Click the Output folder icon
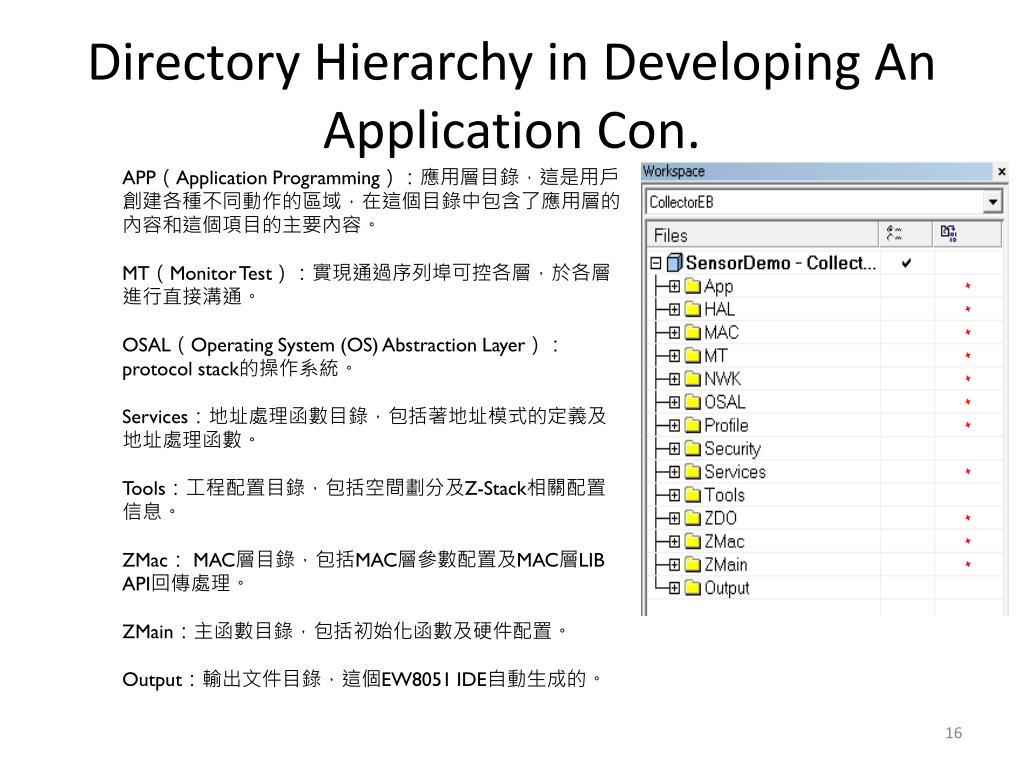The width and height of the screenshot is (1024, 768). 692,588
